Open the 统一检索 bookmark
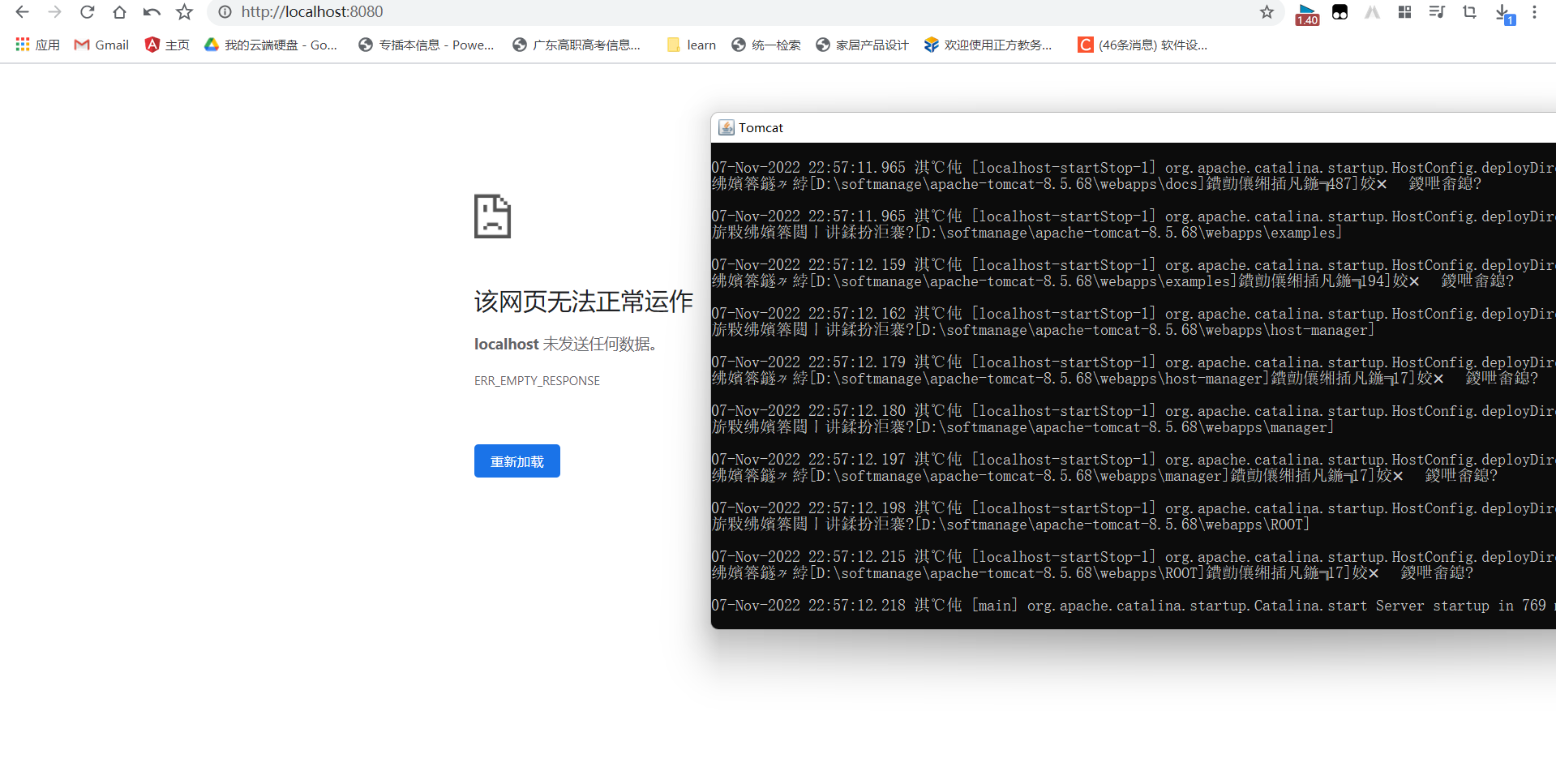 coord(765,45)
